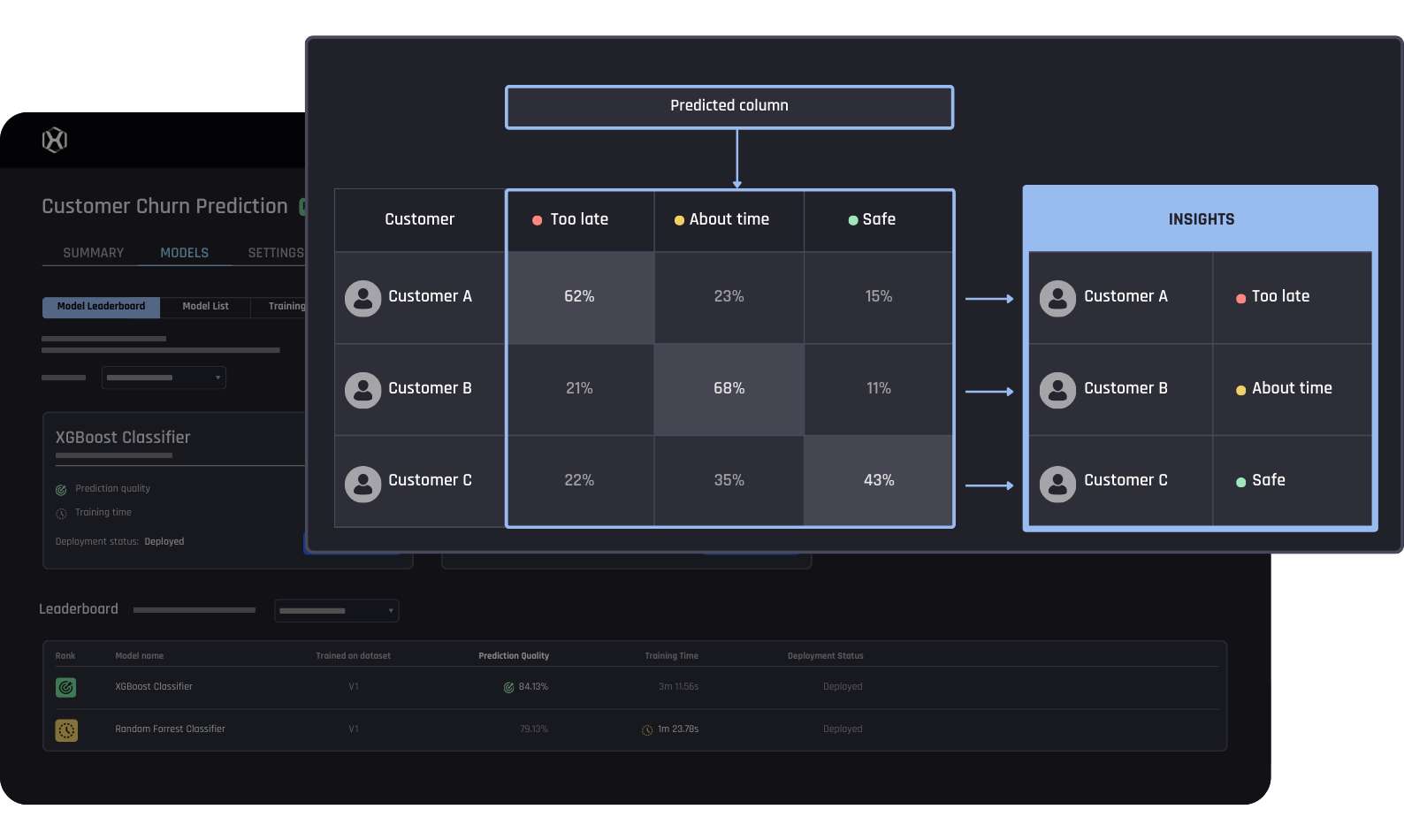Click the Predicted column label box
The height and width of the screenshot is (840, 1404).
coord(729,107)
